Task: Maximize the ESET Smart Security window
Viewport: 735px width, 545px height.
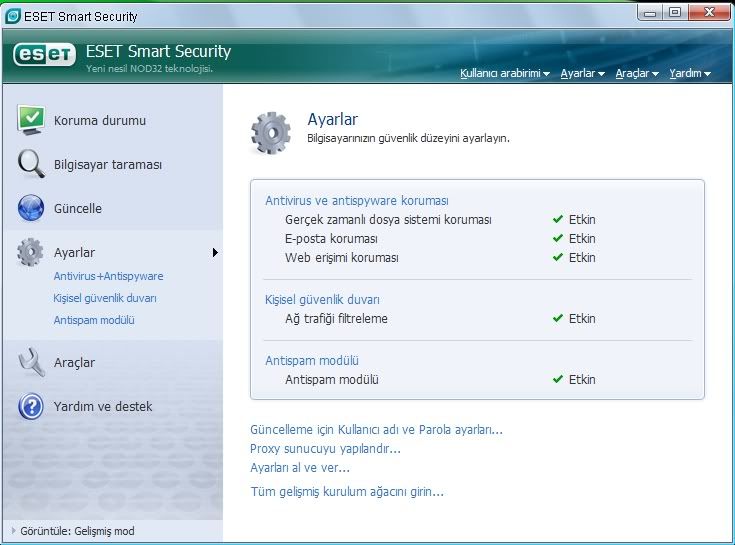Action: 675,13
